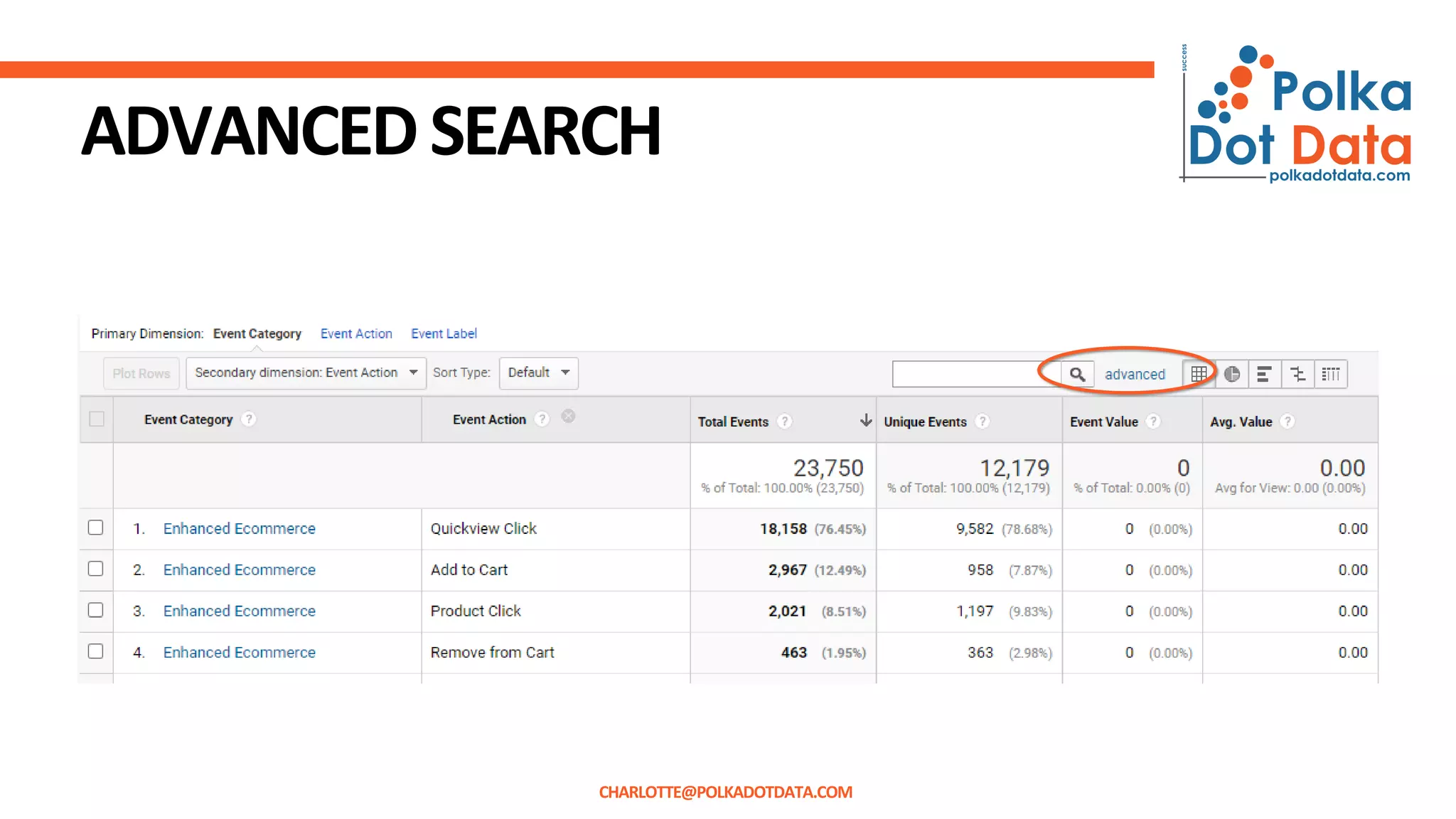Screen dimensions: 1456x819
Task: Click the Remove from Cart action cell
Action: click(x=492, y=653)
